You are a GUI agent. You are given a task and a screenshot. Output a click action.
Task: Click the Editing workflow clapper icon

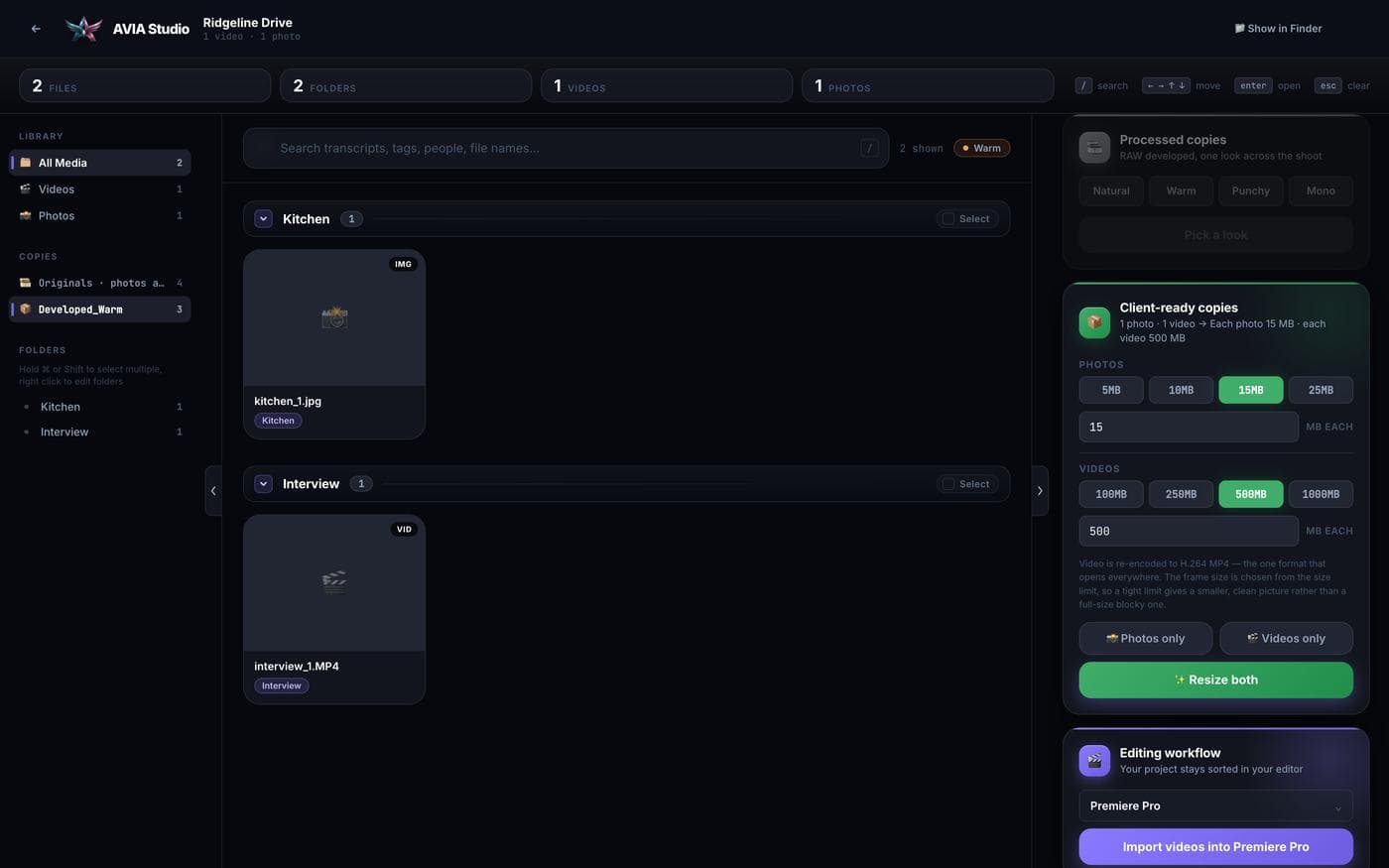click(x=1094, y=761)
